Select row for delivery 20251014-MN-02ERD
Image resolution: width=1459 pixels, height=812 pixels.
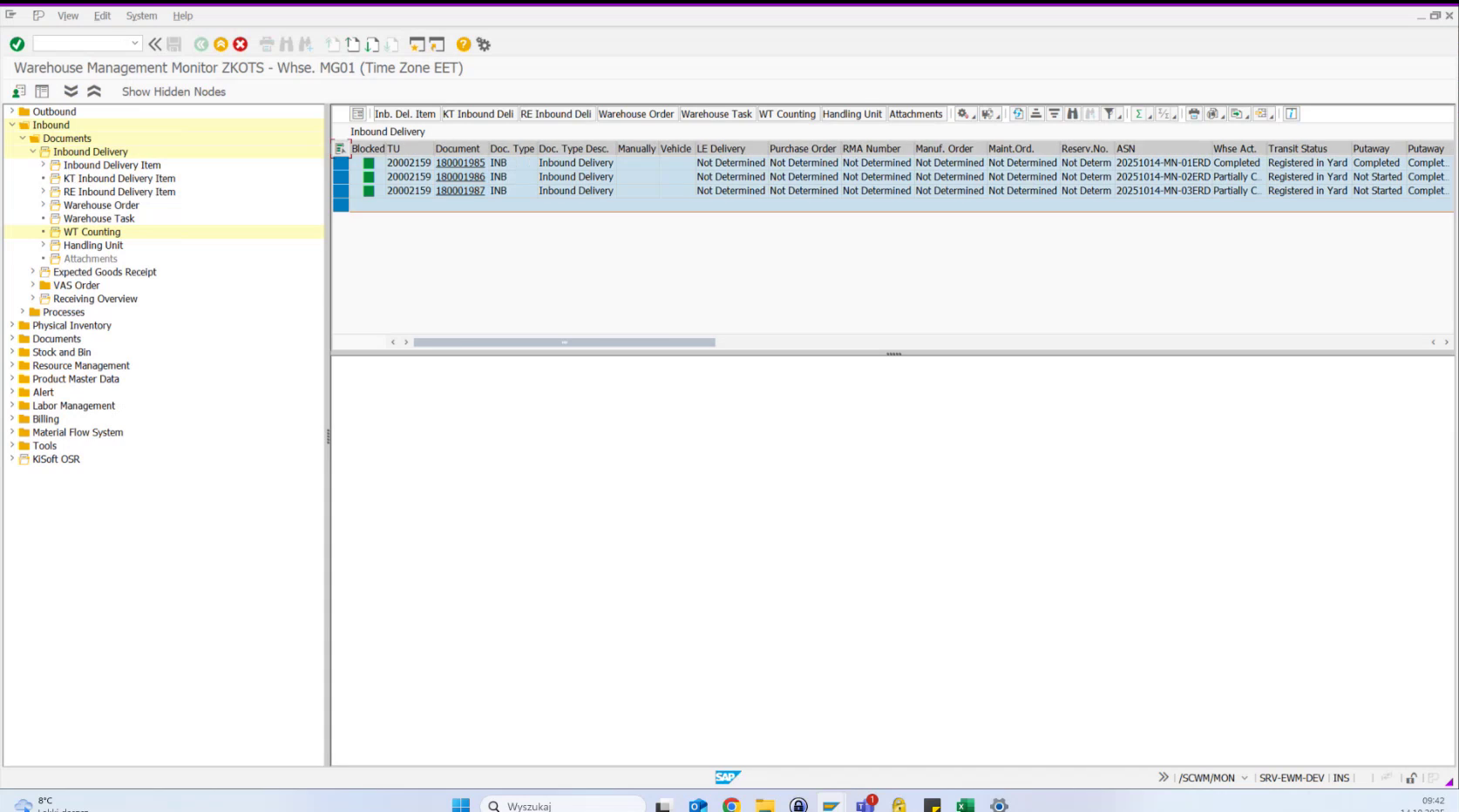[342, 176]
